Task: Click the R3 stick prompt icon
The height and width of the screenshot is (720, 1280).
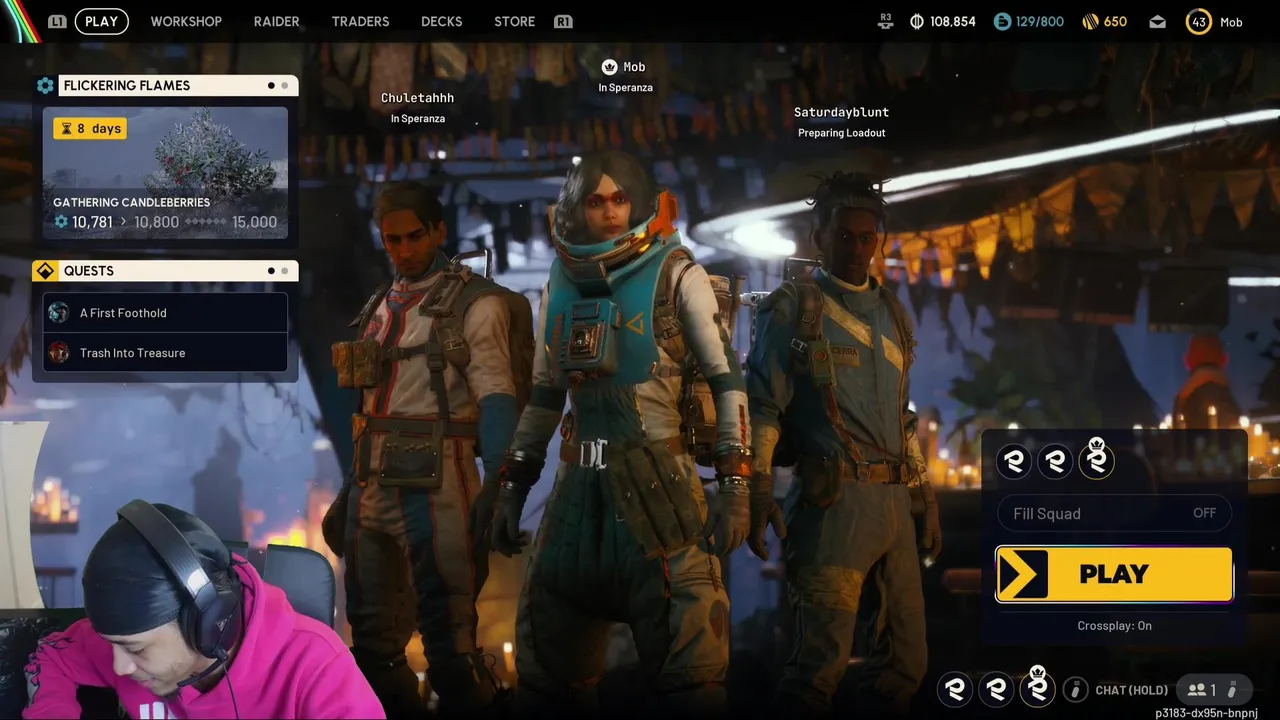Action: click(x=886, y=21)
